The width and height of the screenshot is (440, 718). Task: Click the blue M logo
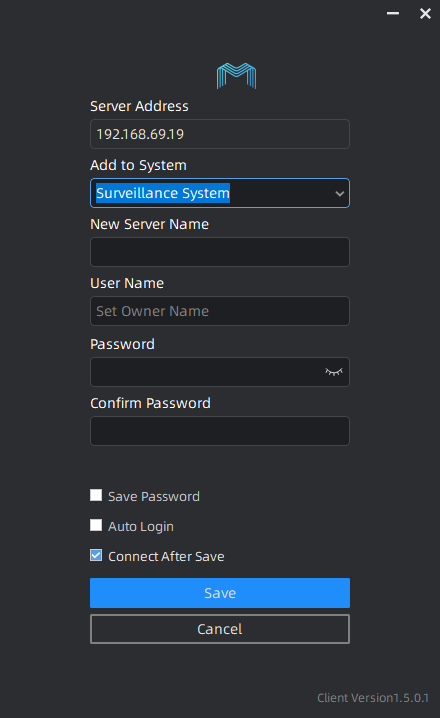pos(236,76)
